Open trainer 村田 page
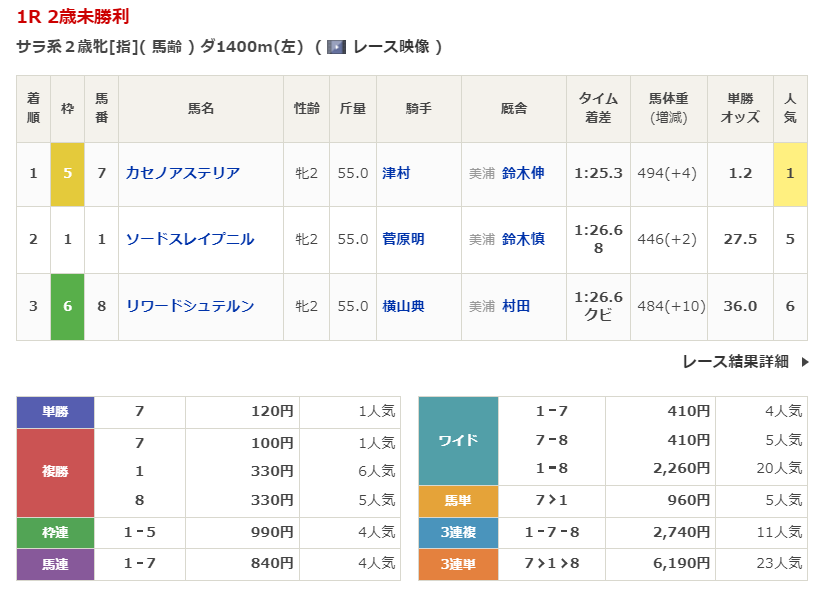This screenshot has width=823, height=591. click(x=516, y=306)
